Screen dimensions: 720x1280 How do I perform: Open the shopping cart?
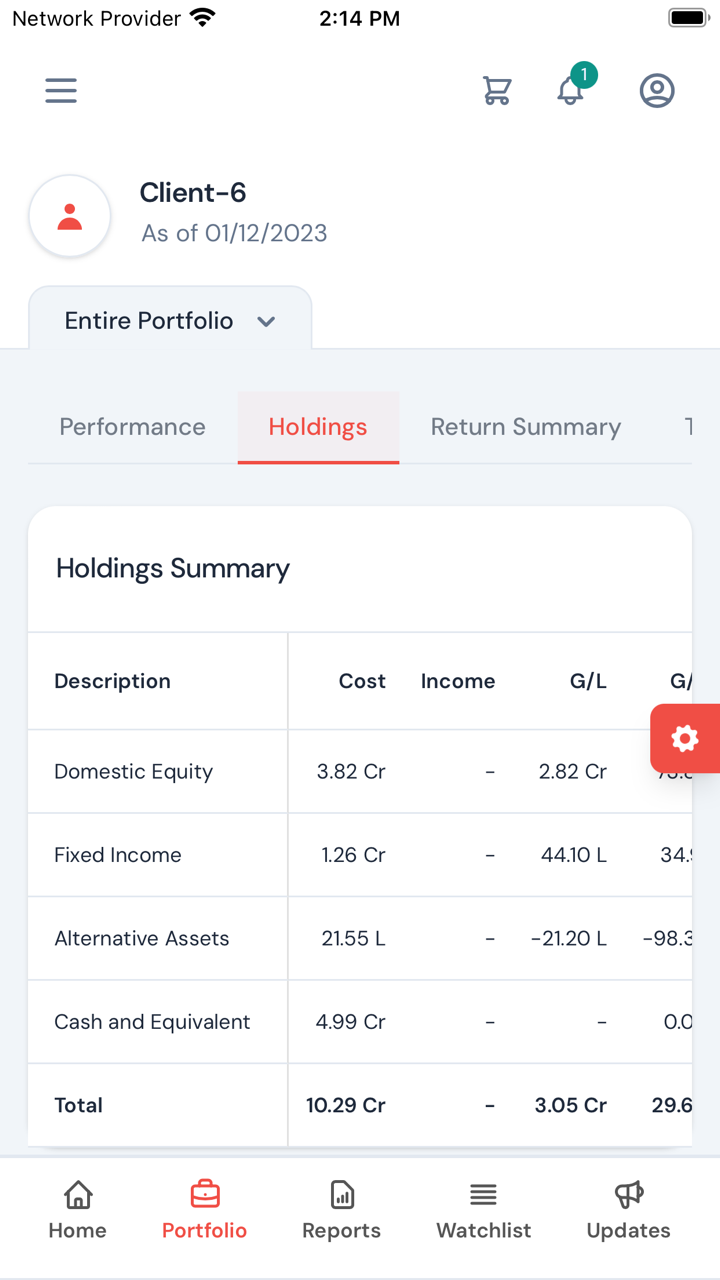[x=497, y=91]
